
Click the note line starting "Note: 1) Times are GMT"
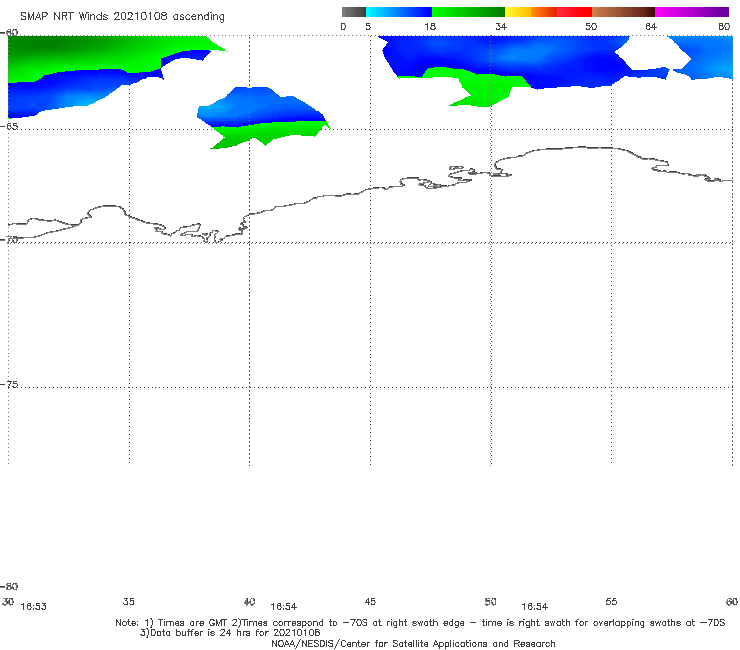coord(420,623)
